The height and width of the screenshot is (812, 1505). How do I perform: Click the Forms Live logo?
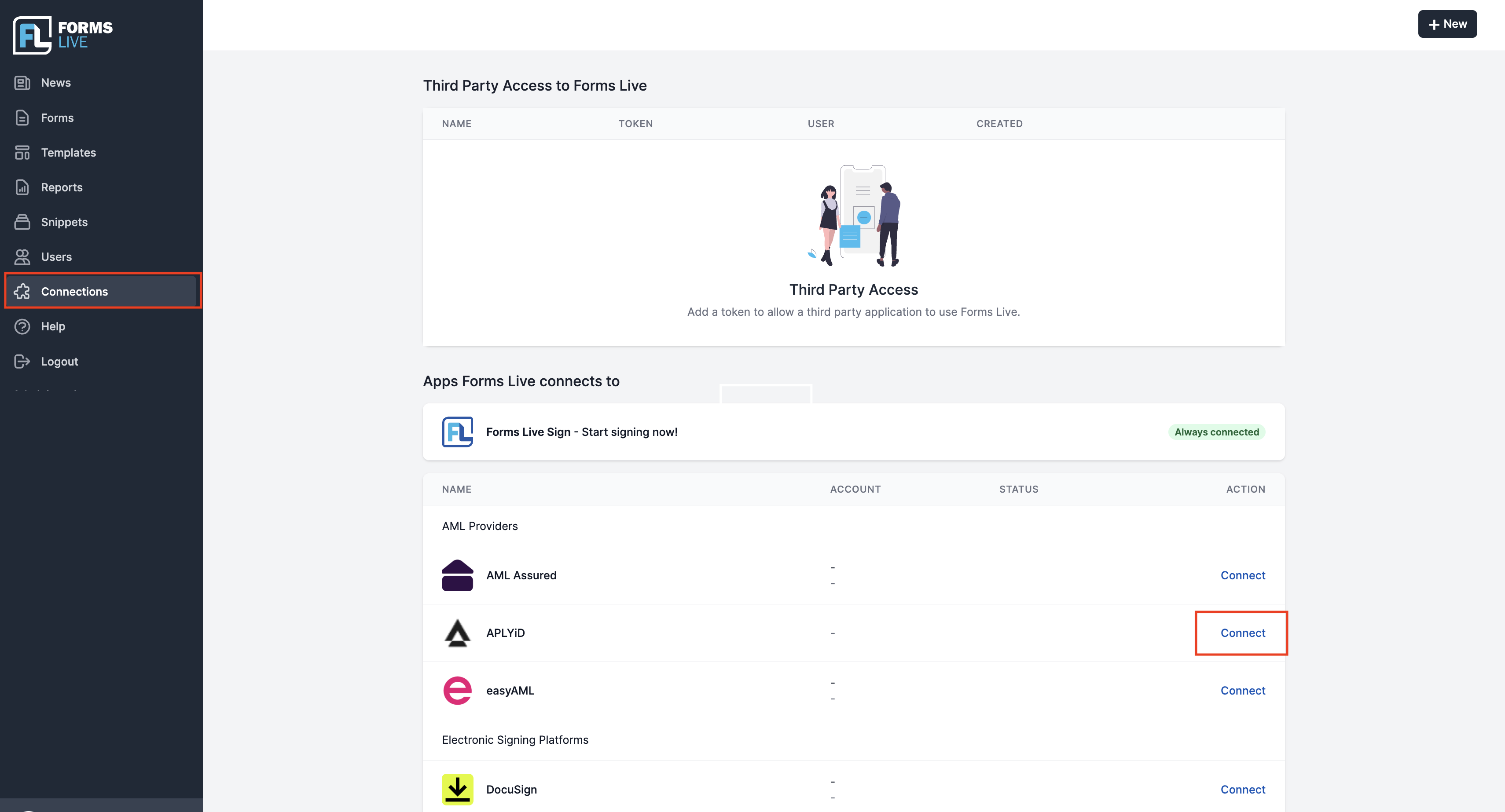[x=62, y=35]
